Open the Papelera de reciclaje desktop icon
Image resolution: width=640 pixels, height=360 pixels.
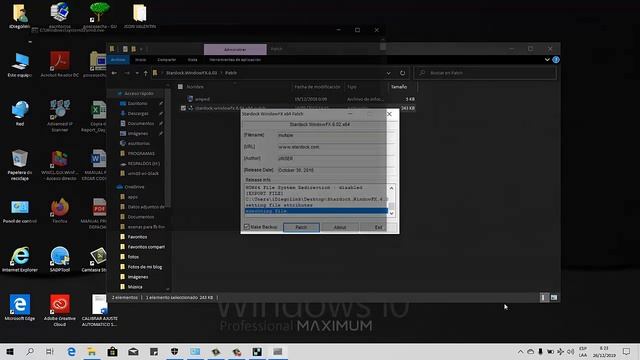point(20,165)
